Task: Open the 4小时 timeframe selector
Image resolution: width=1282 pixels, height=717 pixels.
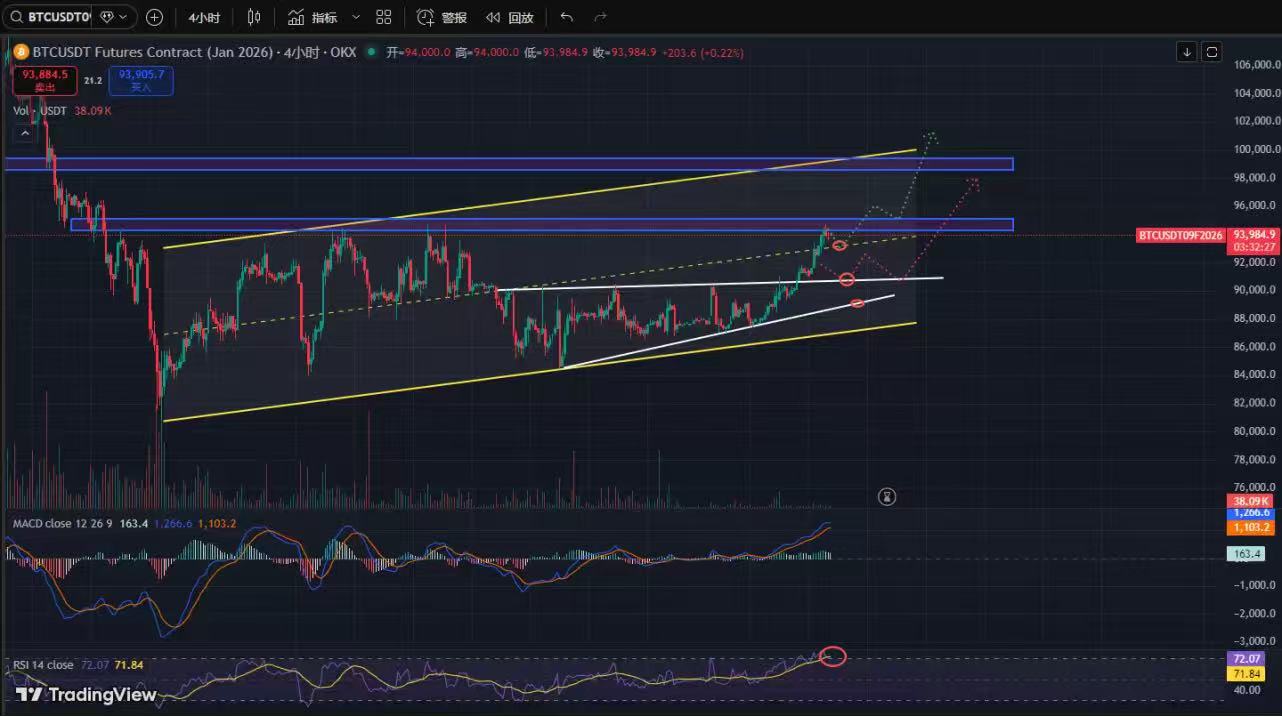Action: pyautogui.click(x=204, y=17)
